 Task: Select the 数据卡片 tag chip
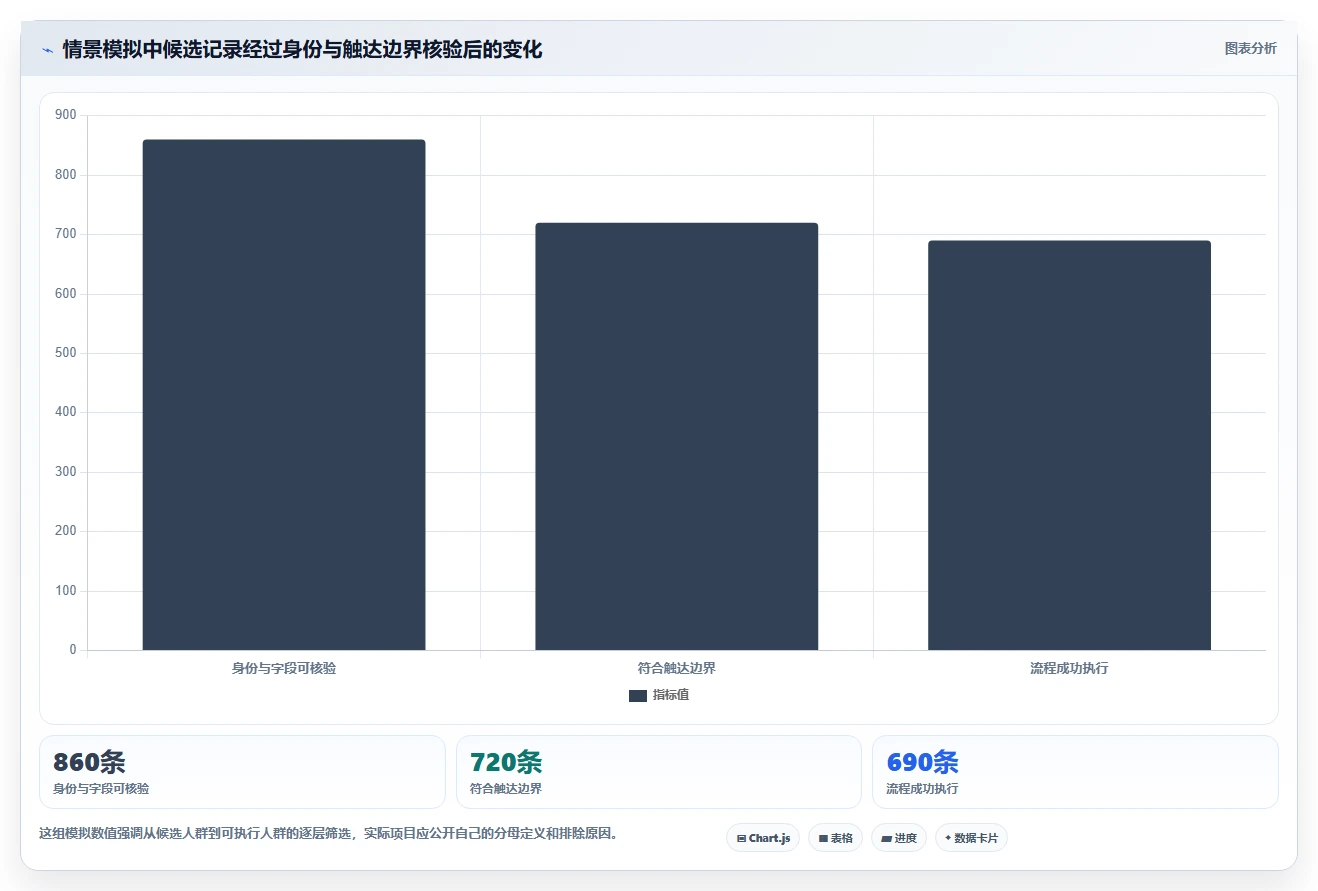pyautogui.click(x=971, y=838)
